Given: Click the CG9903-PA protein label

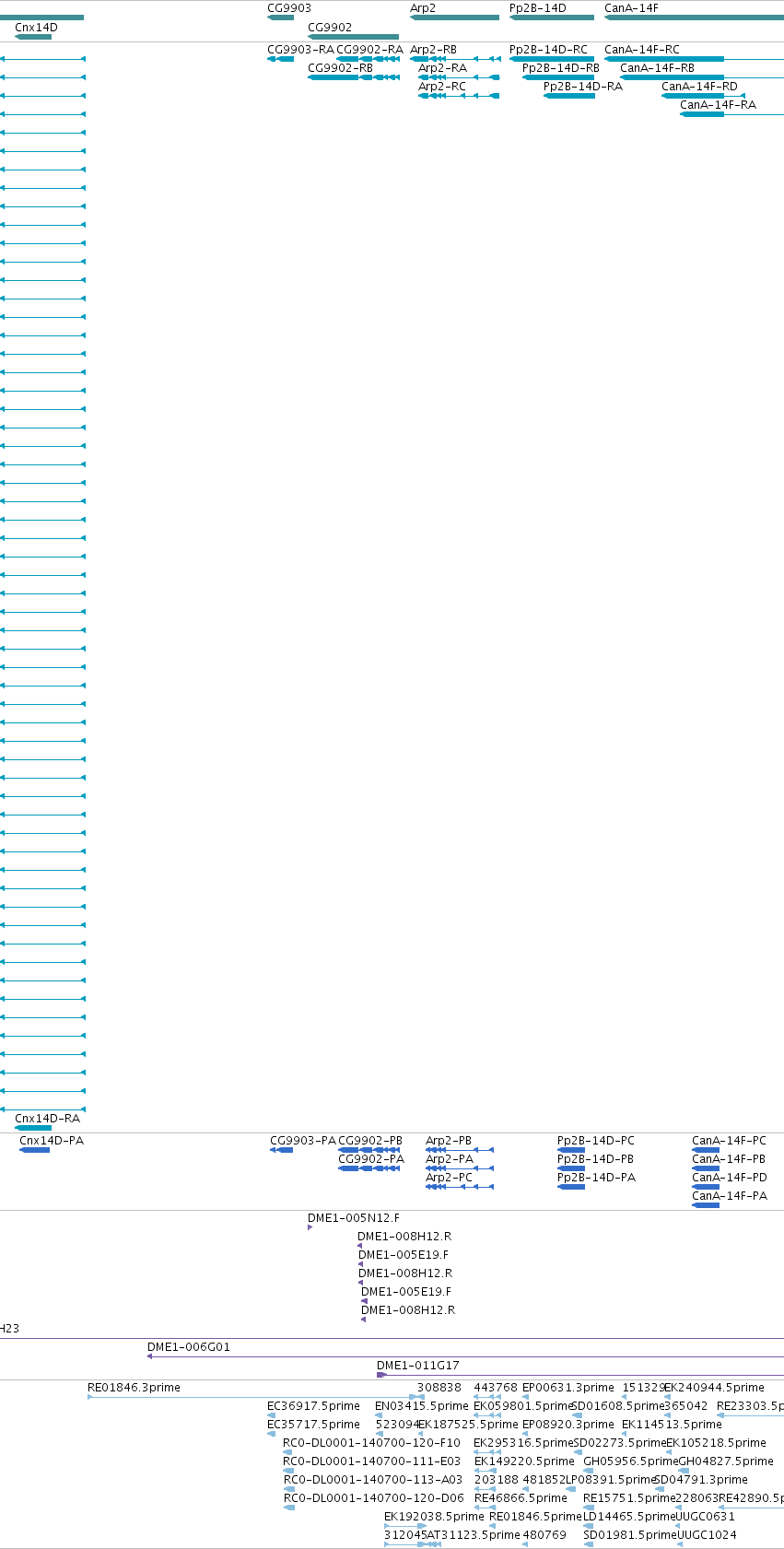Looking at the screenshot, I should [303, 1141].
